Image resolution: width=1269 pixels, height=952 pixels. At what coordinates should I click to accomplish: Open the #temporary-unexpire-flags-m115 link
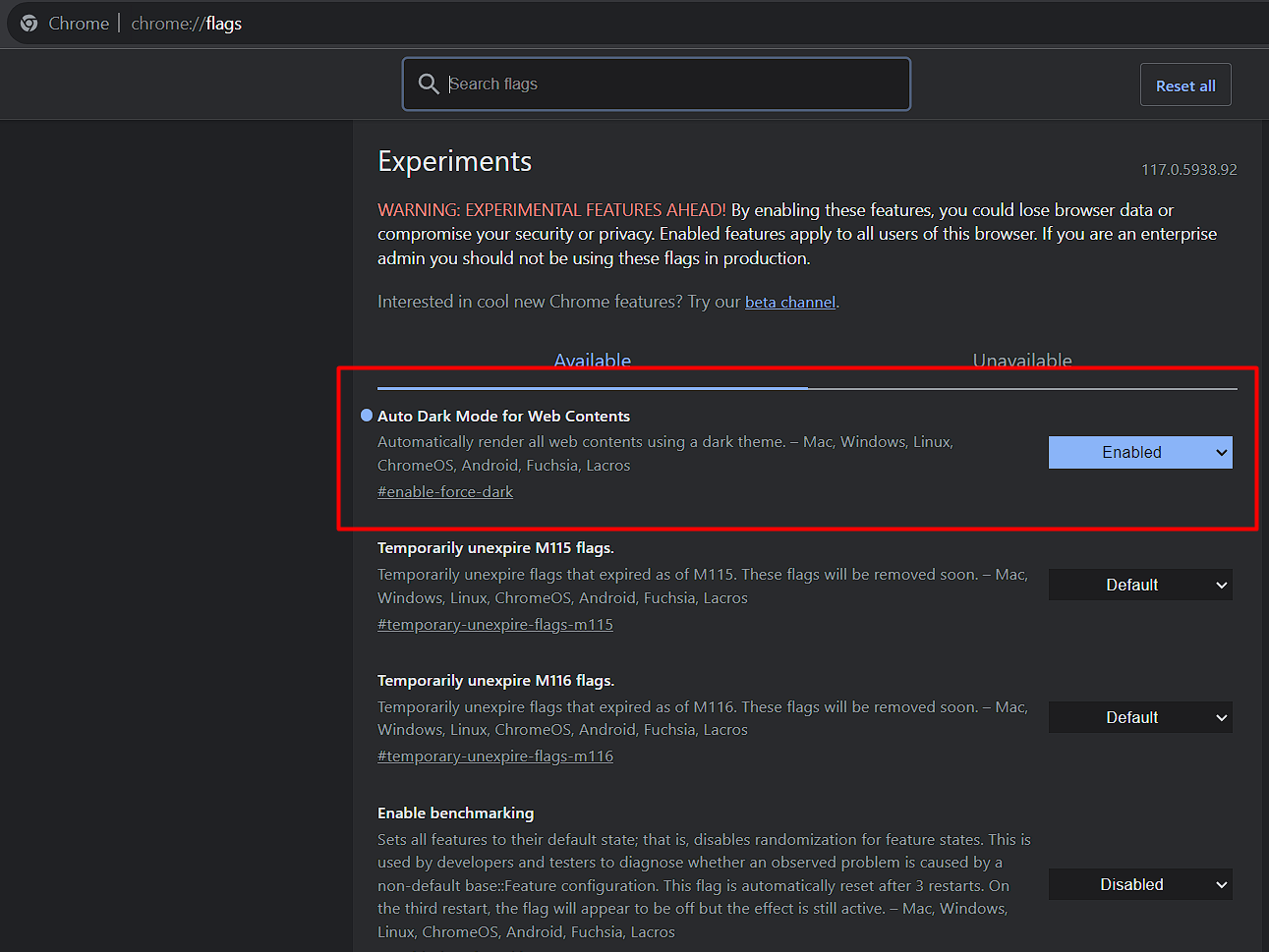pos(495,625)
